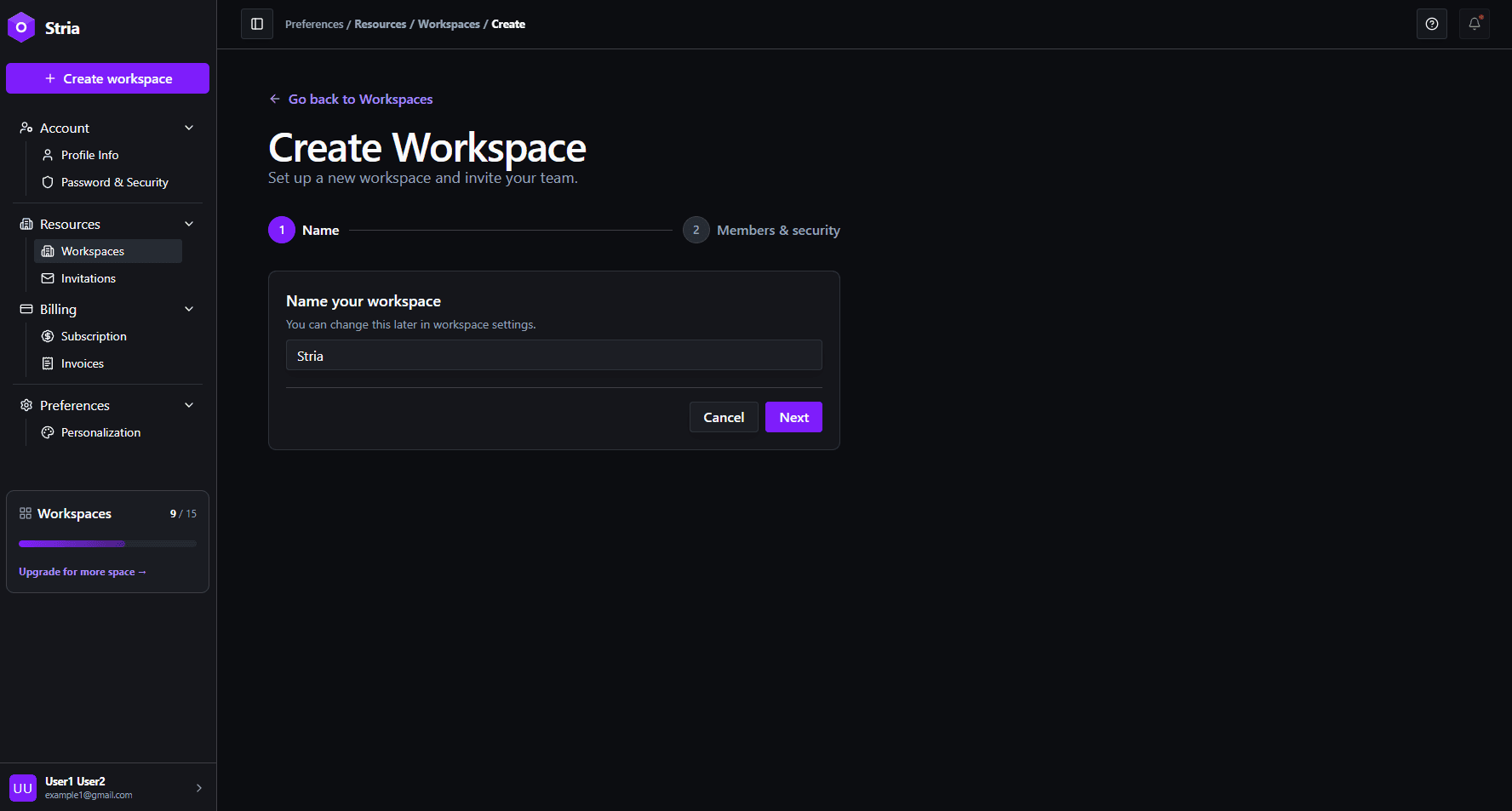Image resolution: width=1512 pixels, height=811 pixels.
Task: Open the Invoices page
Action: point(108,363)
